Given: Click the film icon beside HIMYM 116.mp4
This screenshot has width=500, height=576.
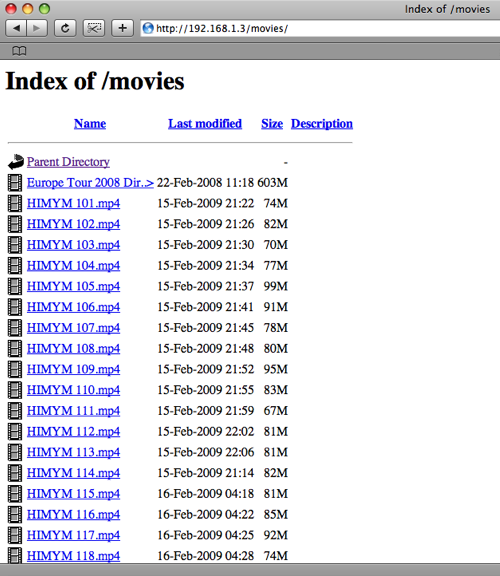Looking at the screenshot, I should [15, 515].
